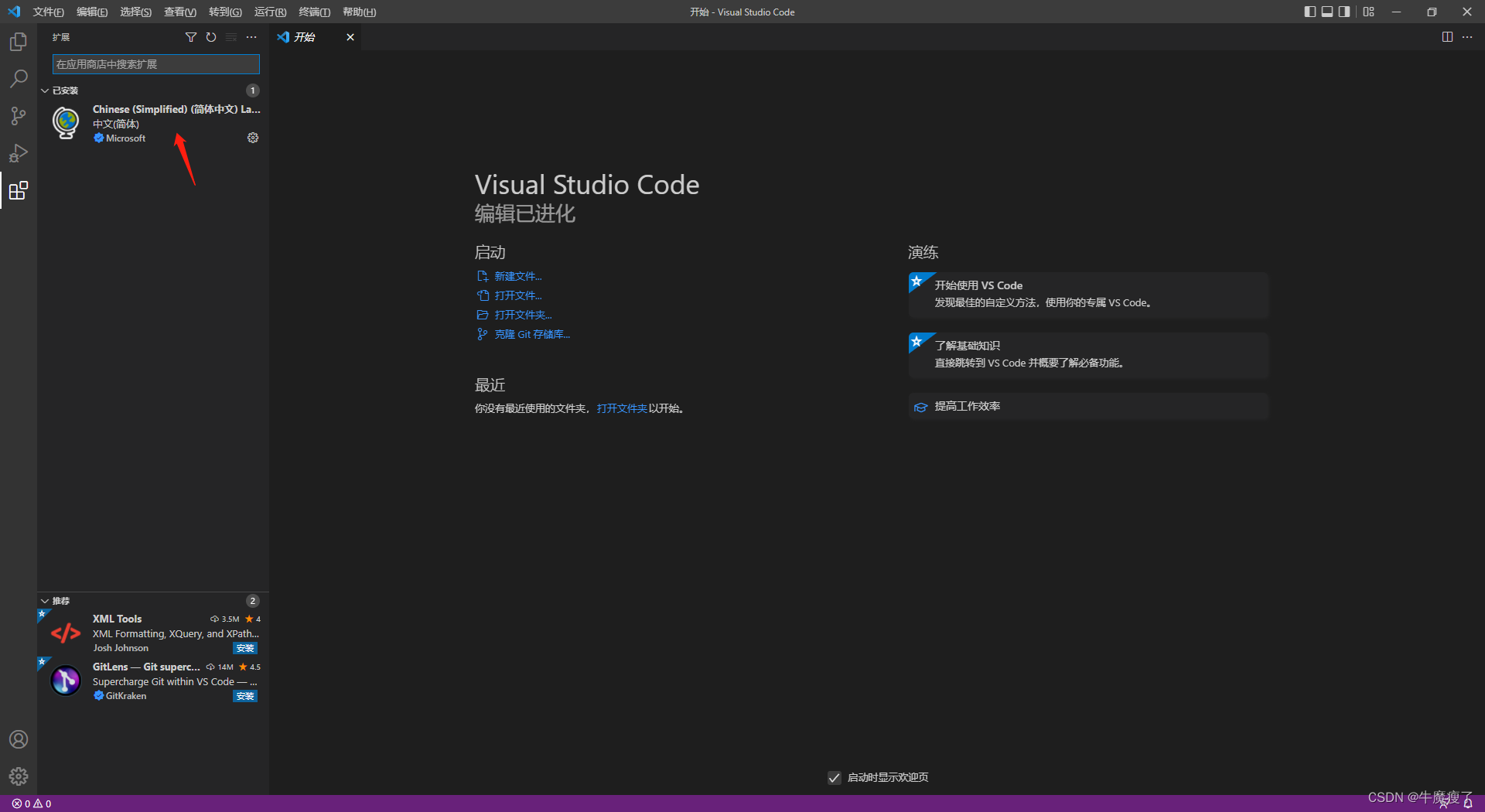Open the 终端(T) menu

tap(314, 12)
